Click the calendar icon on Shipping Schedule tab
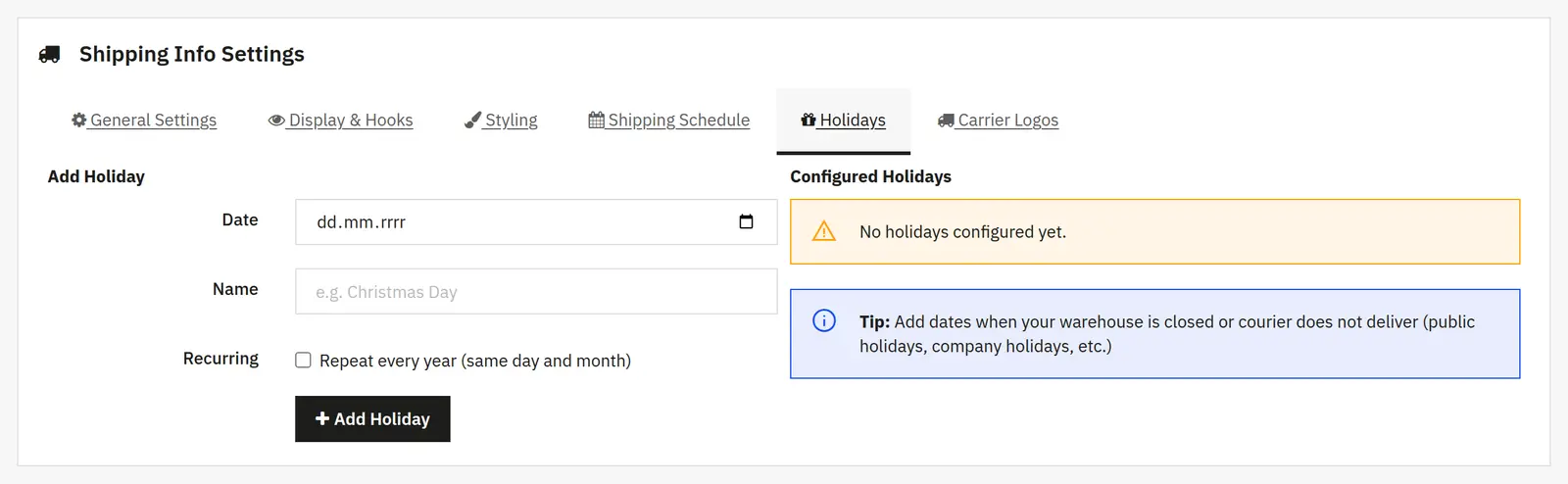 coord(596,120)
